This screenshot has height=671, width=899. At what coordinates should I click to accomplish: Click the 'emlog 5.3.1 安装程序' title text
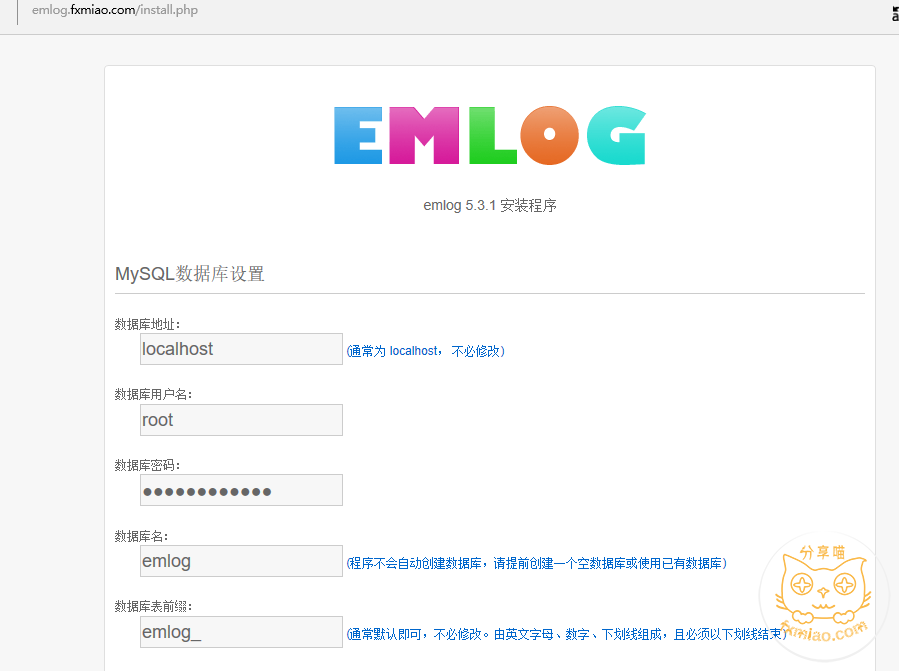(490, 205)
